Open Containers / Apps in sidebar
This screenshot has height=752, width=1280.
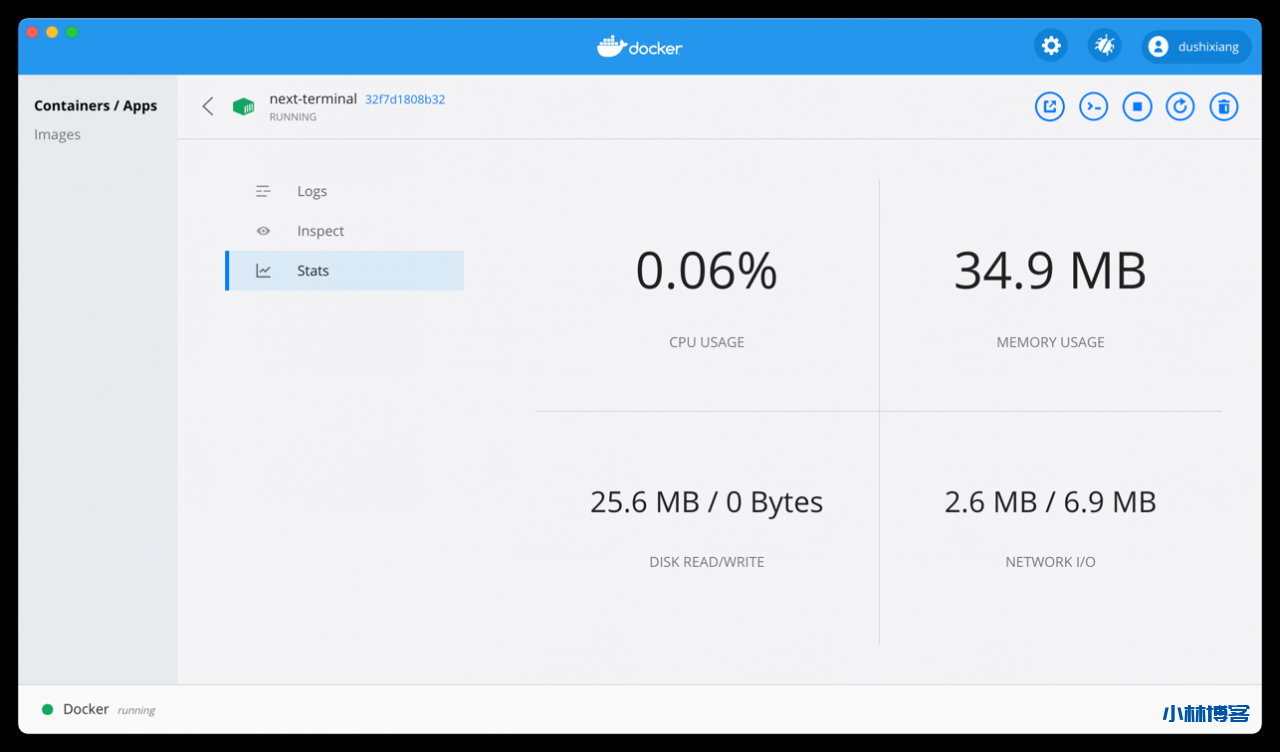pyautogui.click(x=95, y=106)
